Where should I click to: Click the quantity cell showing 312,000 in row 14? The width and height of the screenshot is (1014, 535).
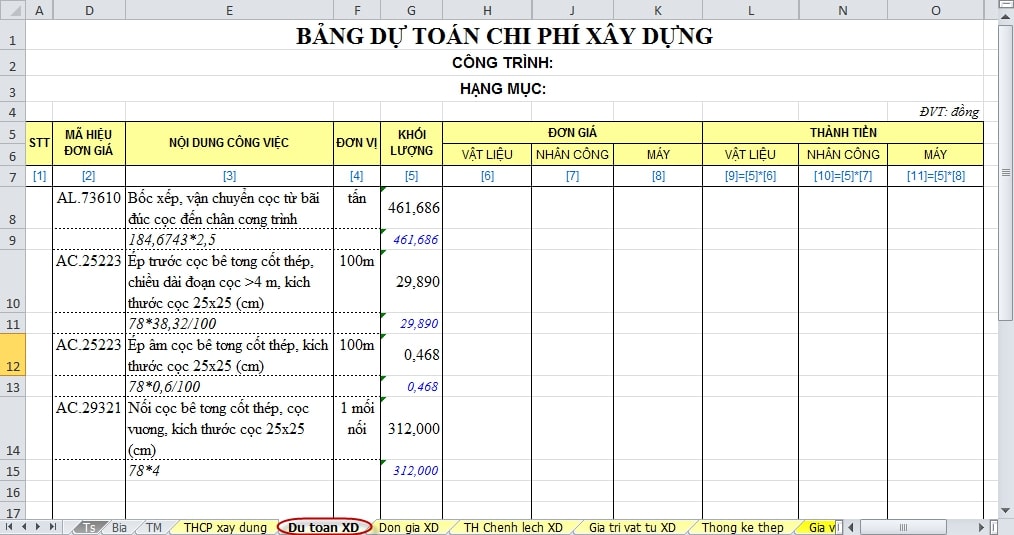pyautogui.click(x=411, y=428)
